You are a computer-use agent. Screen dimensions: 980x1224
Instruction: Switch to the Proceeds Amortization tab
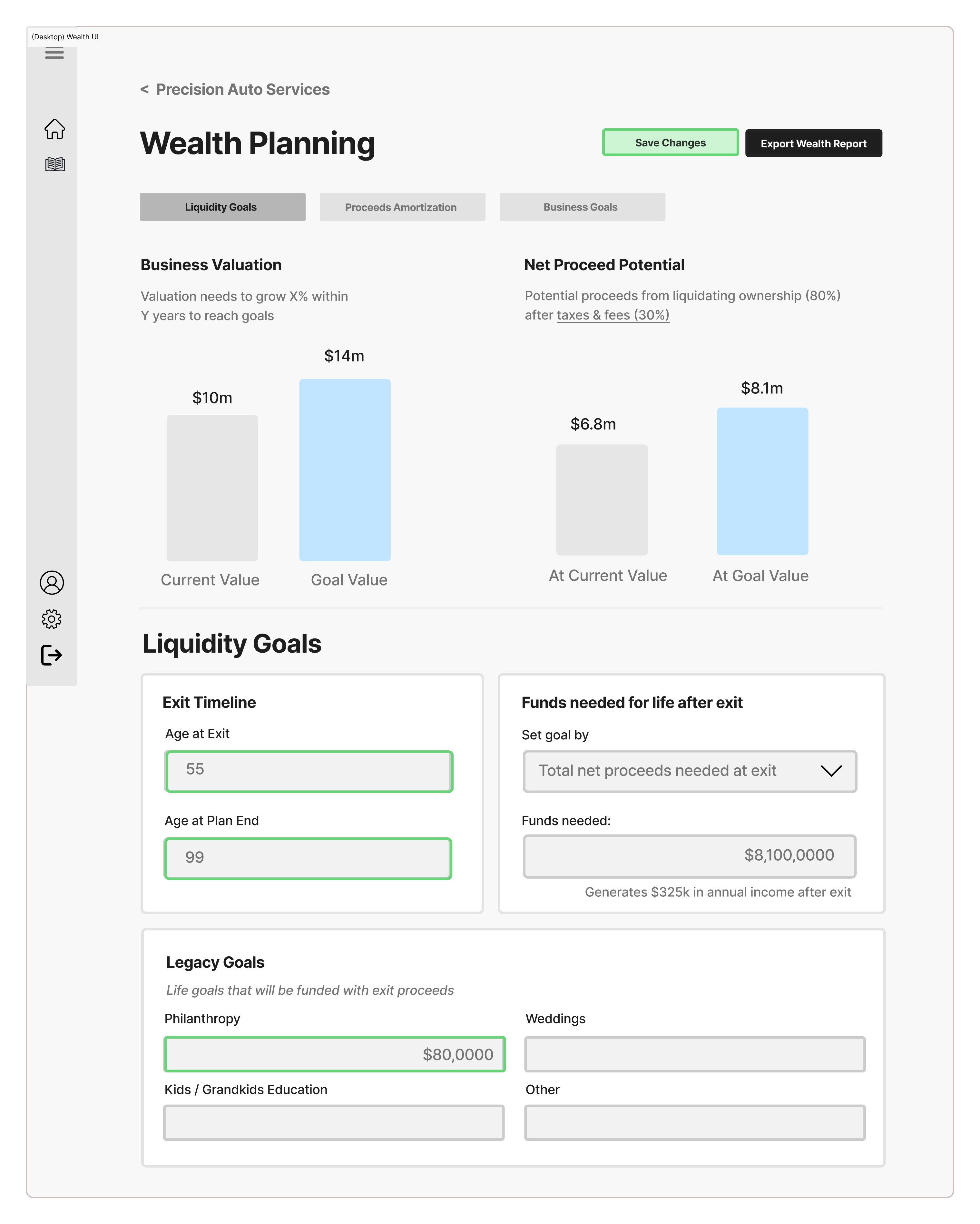(x=402, y=207)
